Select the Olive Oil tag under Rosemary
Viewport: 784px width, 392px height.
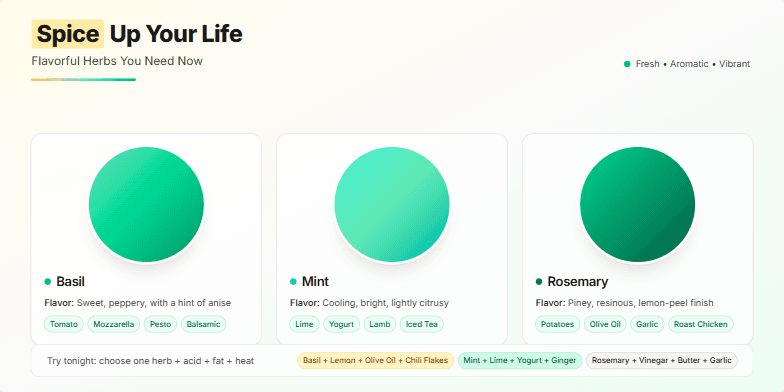pyautogui.click(x=605, y=324)
